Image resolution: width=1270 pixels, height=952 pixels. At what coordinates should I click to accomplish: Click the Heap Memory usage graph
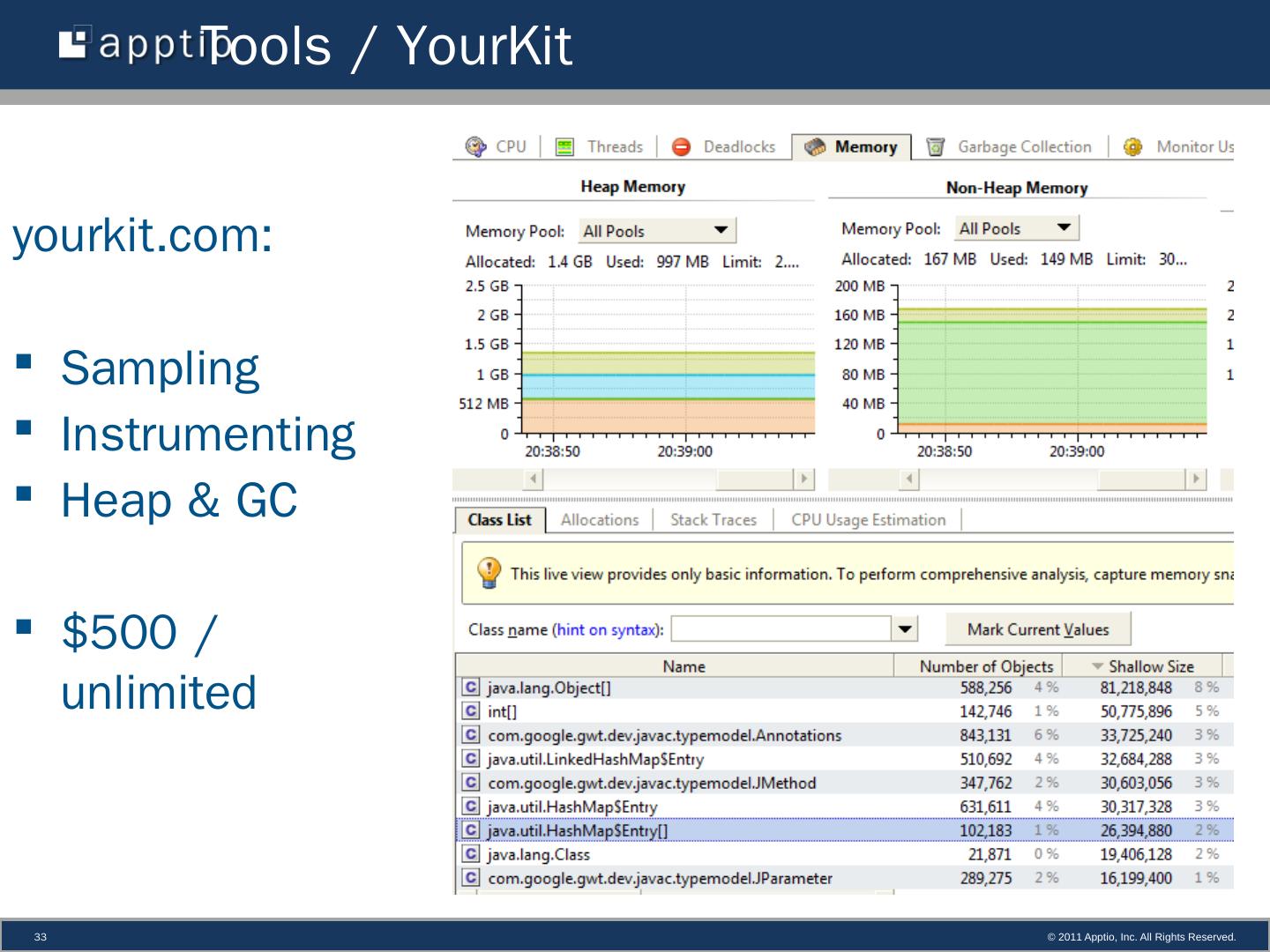[668, 360]
